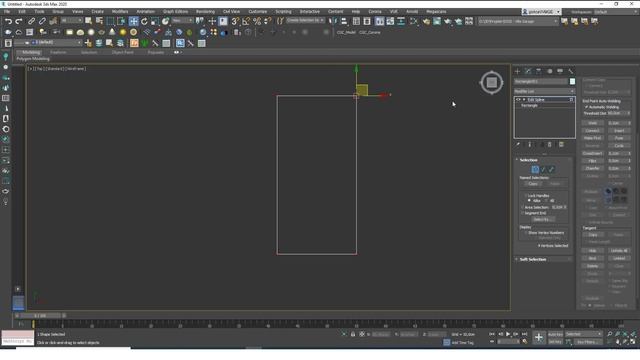Click the Align tool icon
Image resolution: width=640 pixels, height=360 pixels.
point(344,21)
